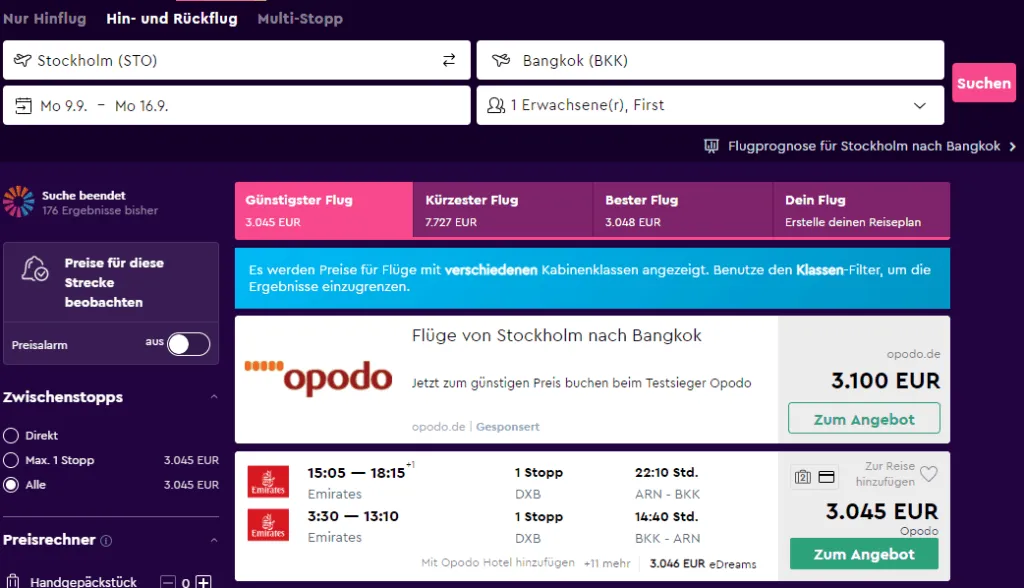
Task: Sort by Kürzester Flug tab
Action: pyautogui.click(x=502, y=210)
